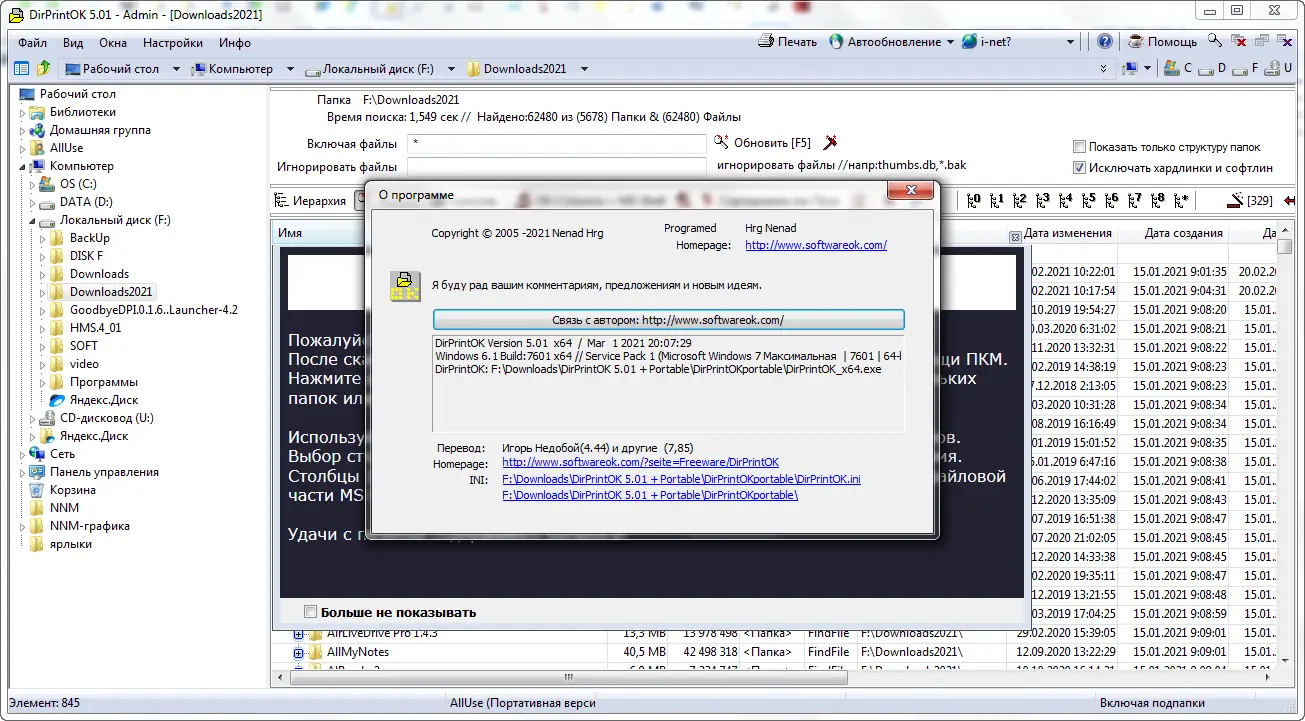Viewport: 1305px width, 721px height.
Task: Select the Панель управления tree item
Action: click(x=104, y=472)
